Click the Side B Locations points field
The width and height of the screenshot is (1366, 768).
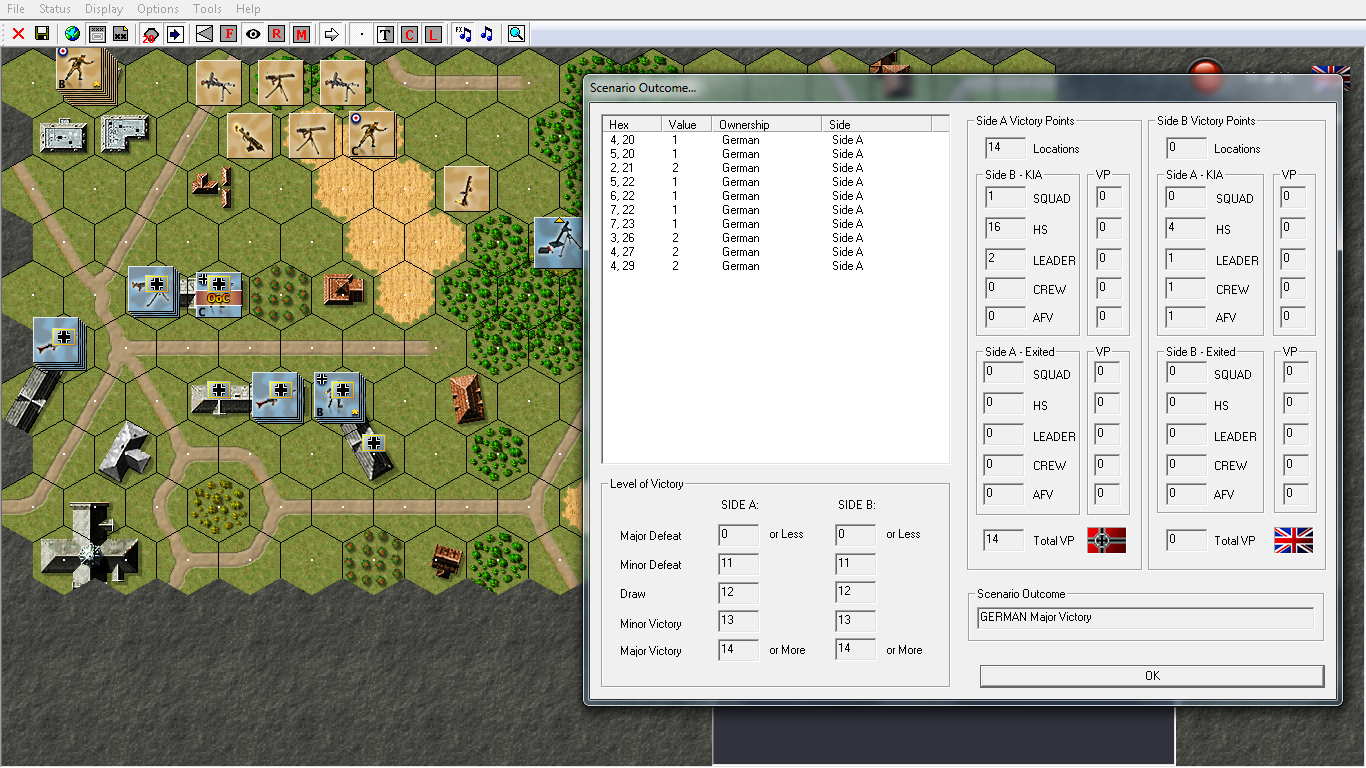coord(1186,149)
